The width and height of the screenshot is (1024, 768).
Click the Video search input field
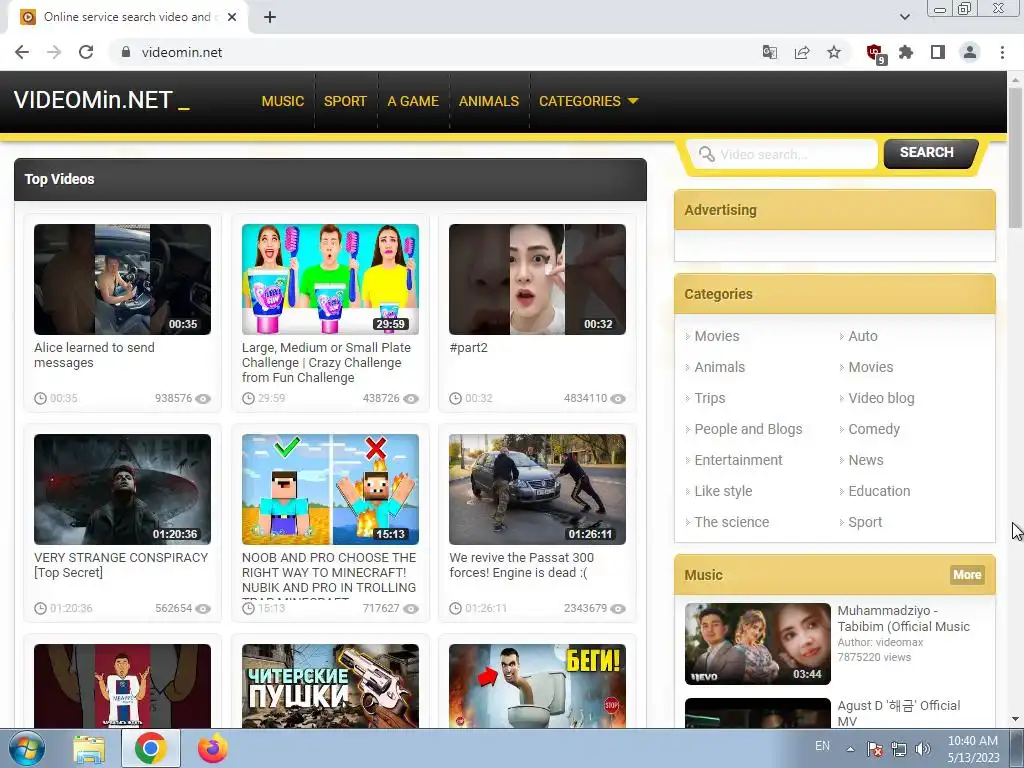click(x=782, y=154)
